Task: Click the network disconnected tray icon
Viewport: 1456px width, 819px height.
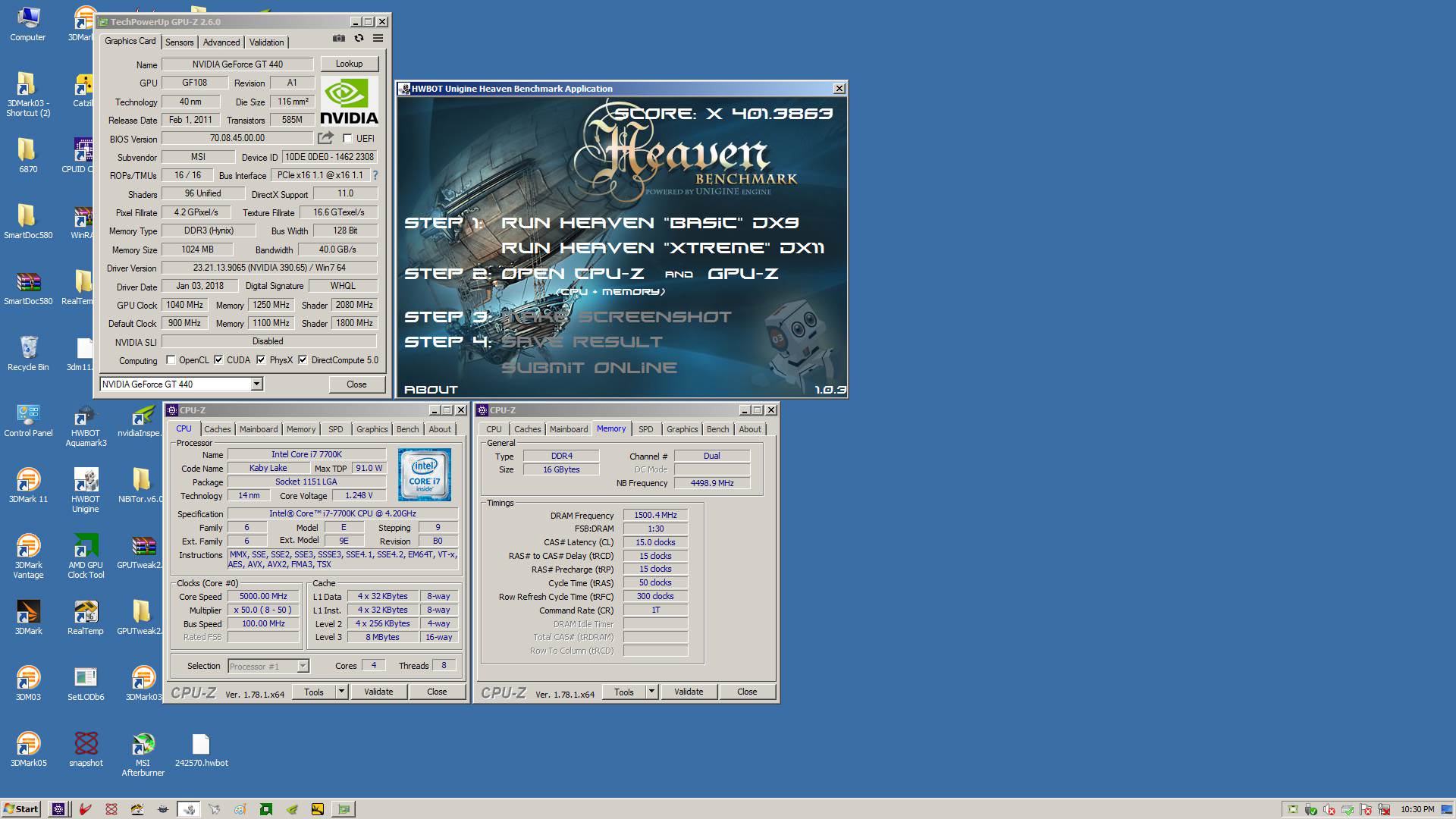Action: pyautogui.click(x=1385, y=810)
